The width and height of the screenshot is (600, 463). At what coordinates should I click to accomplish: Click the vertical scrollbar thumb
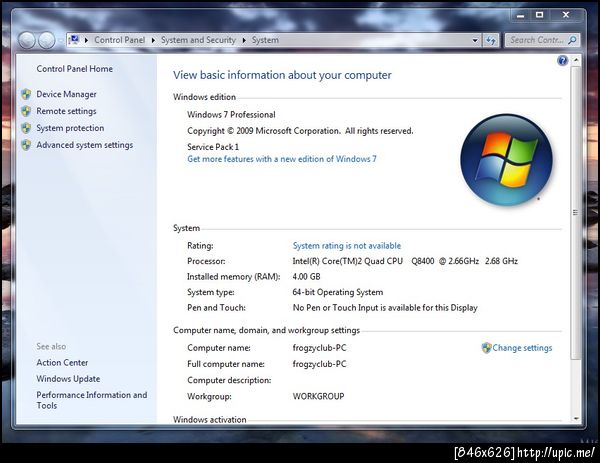pos(576,213)
